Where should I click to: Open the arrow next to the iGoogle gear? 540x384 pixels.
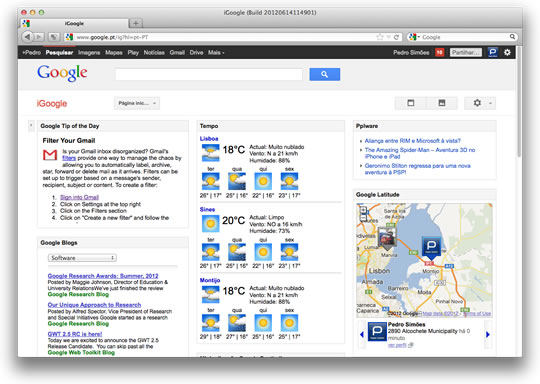pos(490,103)
